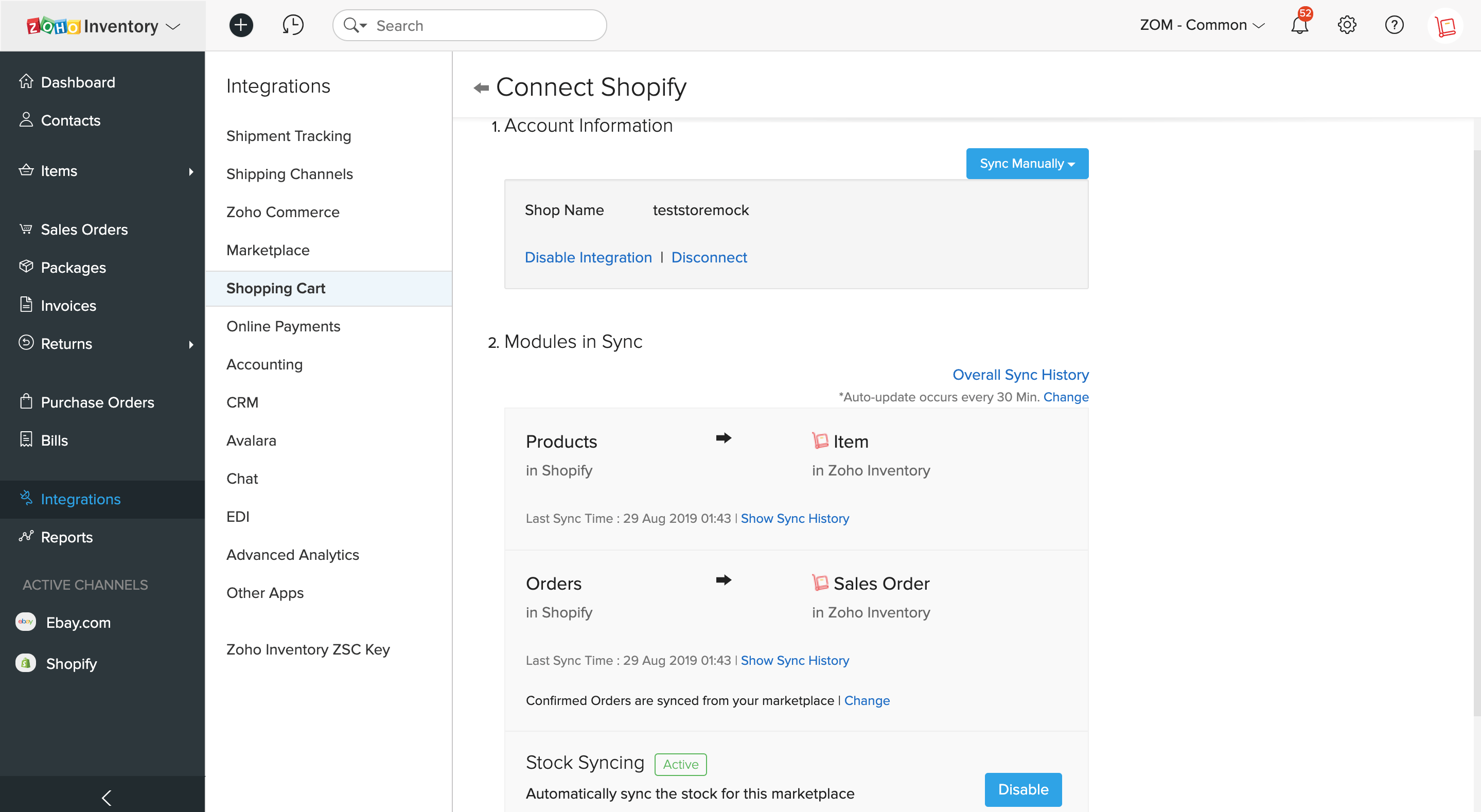The height and width of the screenshot is (812, 1481).
Task: Click the quick create plus icon
Action: pos(241,25)
